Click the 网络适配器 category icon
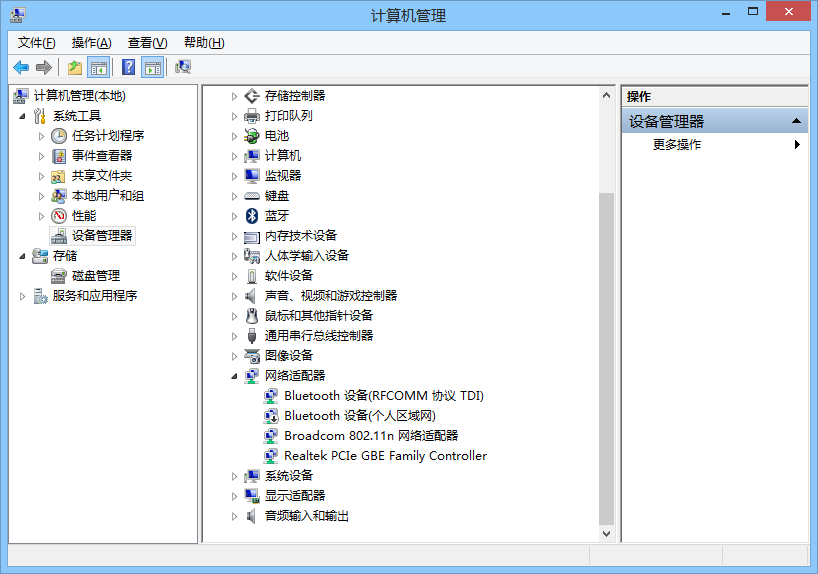Screen dimensions: 818x574 252,376
